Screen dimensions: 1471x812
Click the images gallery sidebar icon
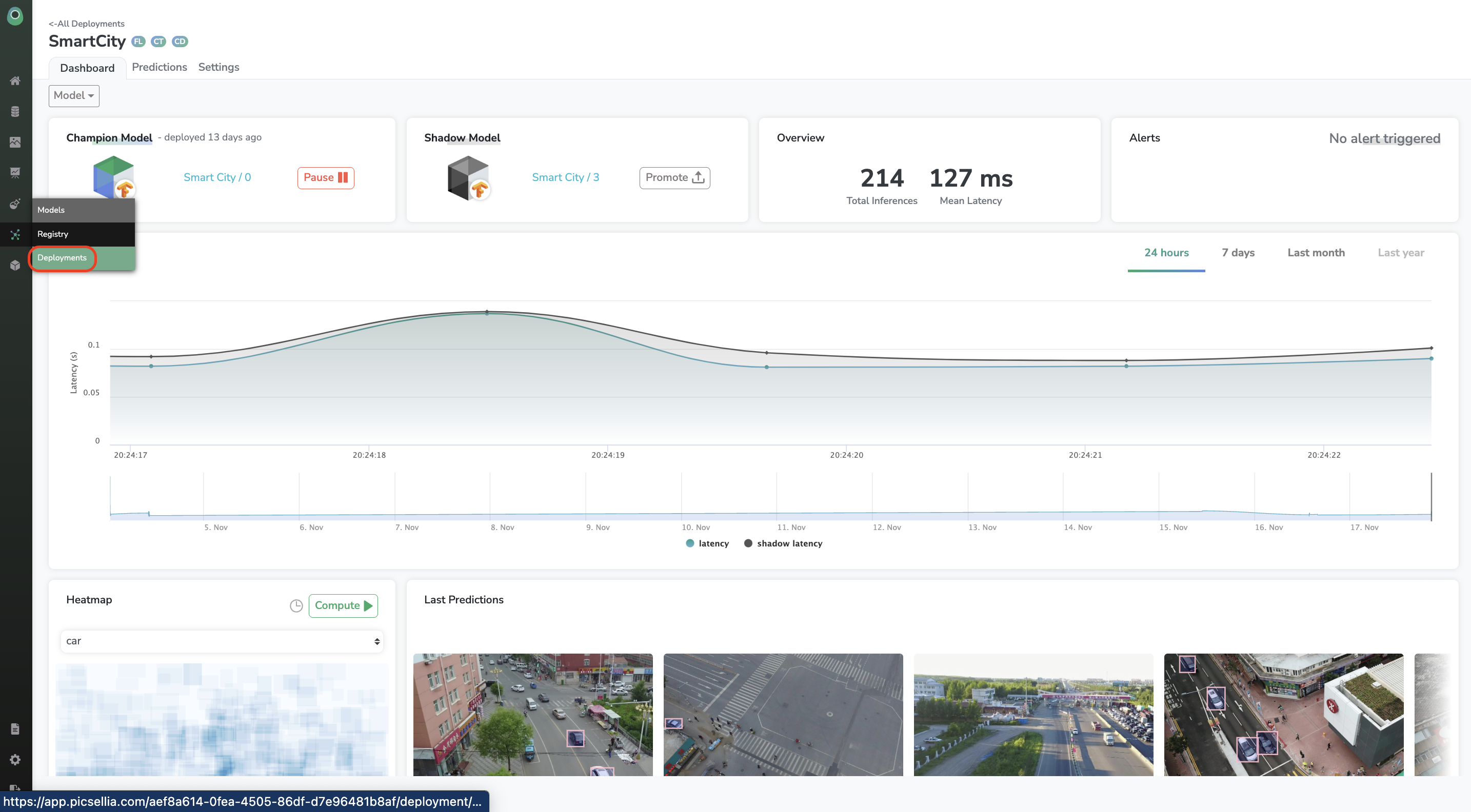[15, 142]
